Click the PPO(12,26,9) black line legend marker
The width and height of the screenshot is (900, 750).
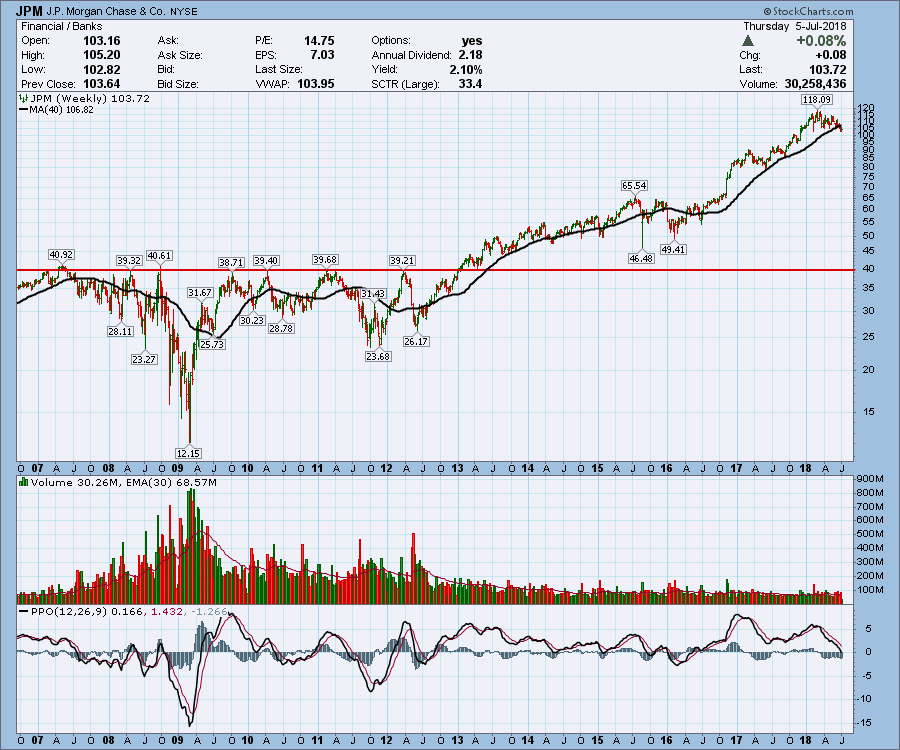[24, 611]
